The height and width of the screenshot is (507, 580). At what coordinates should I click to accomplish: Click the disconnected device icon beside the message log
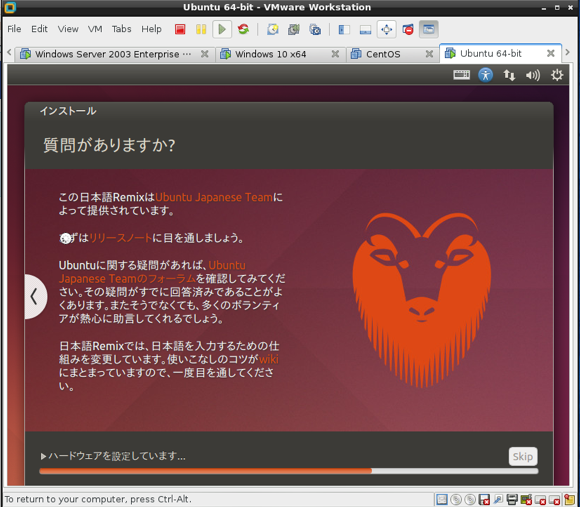point(554,500)
